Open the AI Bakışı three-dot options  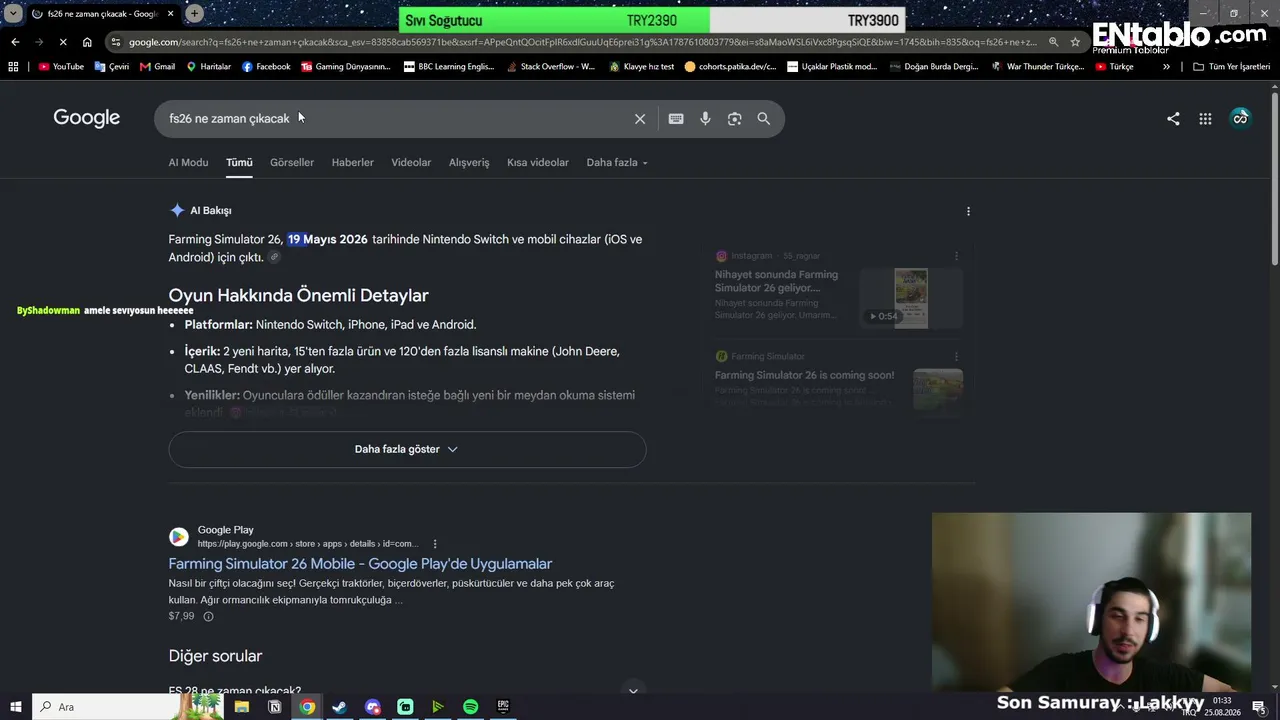tap(968, 211)
